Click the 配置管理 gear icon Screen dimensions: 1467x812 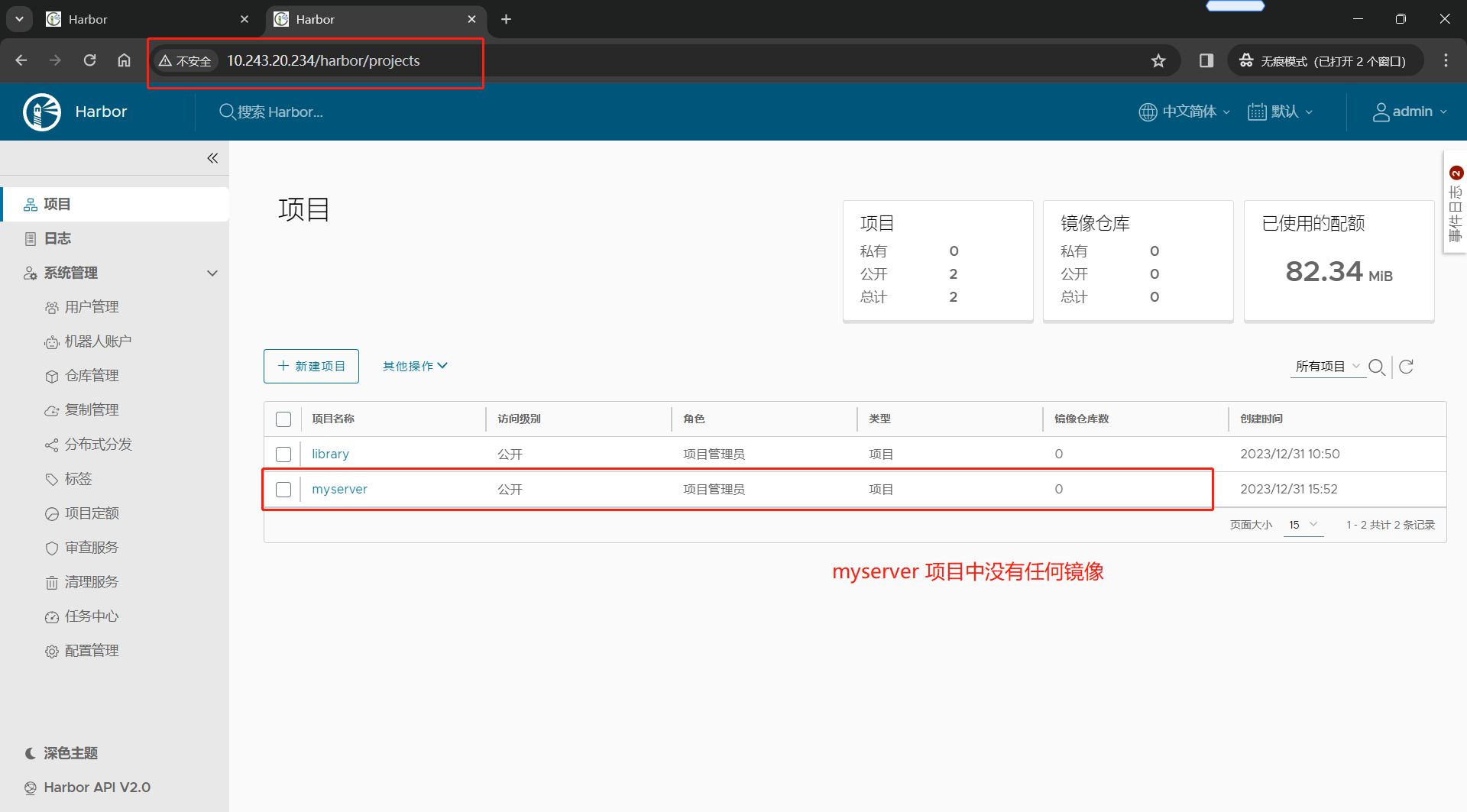tap(51, 652)
